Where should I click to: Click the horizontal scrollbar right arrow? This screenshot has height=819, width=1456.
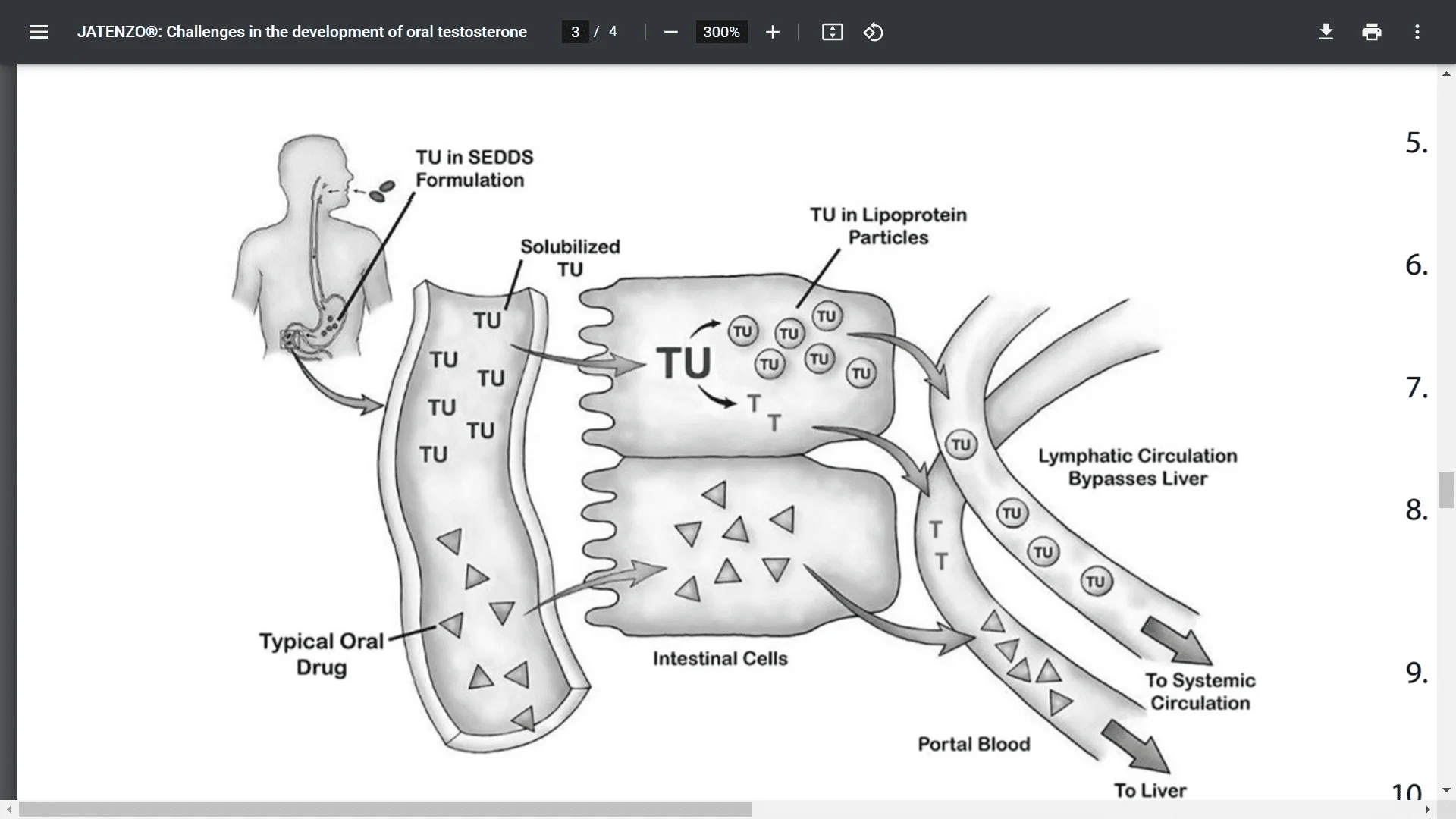[1427, 810]
